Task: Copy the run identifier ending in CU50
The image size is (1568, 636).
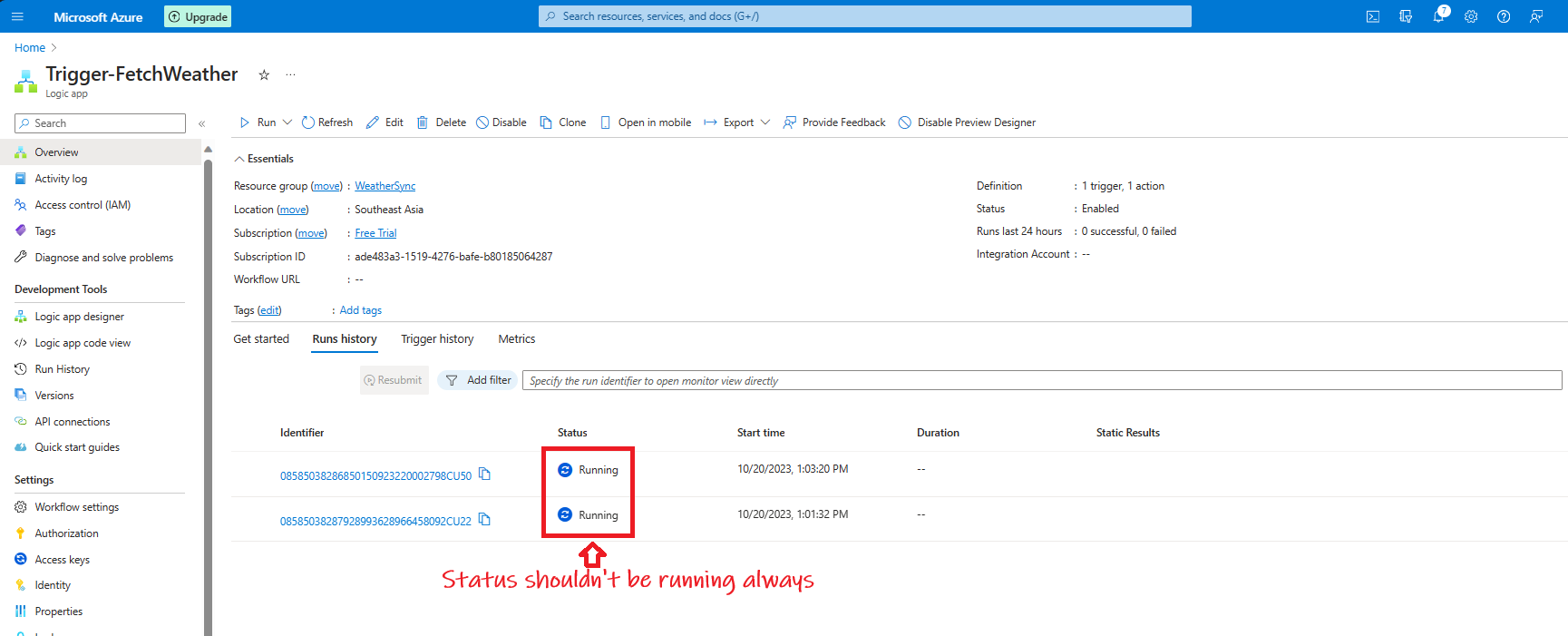Action: [484, 474]
